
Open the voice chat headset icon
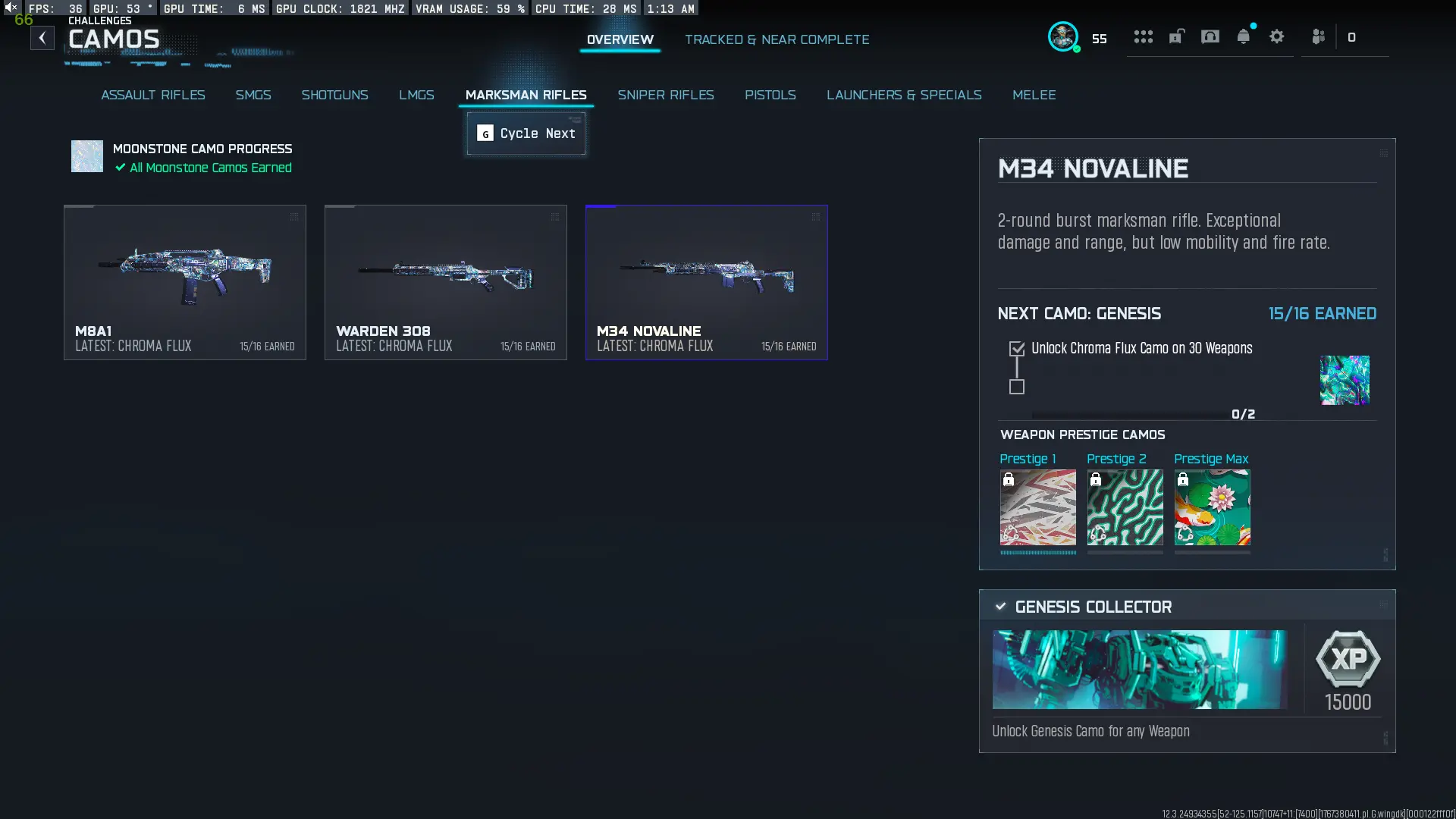pyautogui.click(x=1210, y=36)
